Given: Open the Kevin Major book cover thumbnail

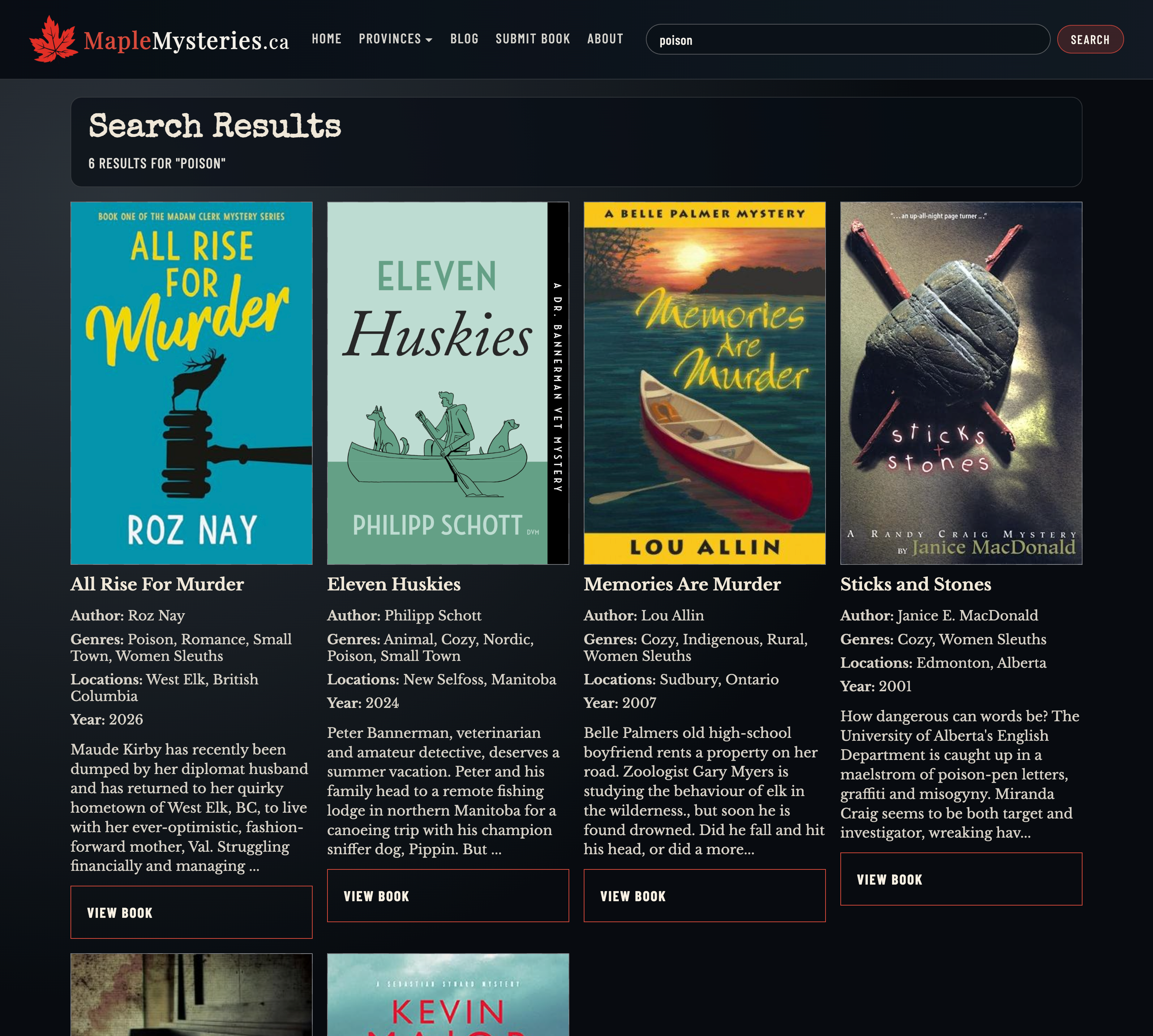Looking at the screenshot, I should coord(447,994).
